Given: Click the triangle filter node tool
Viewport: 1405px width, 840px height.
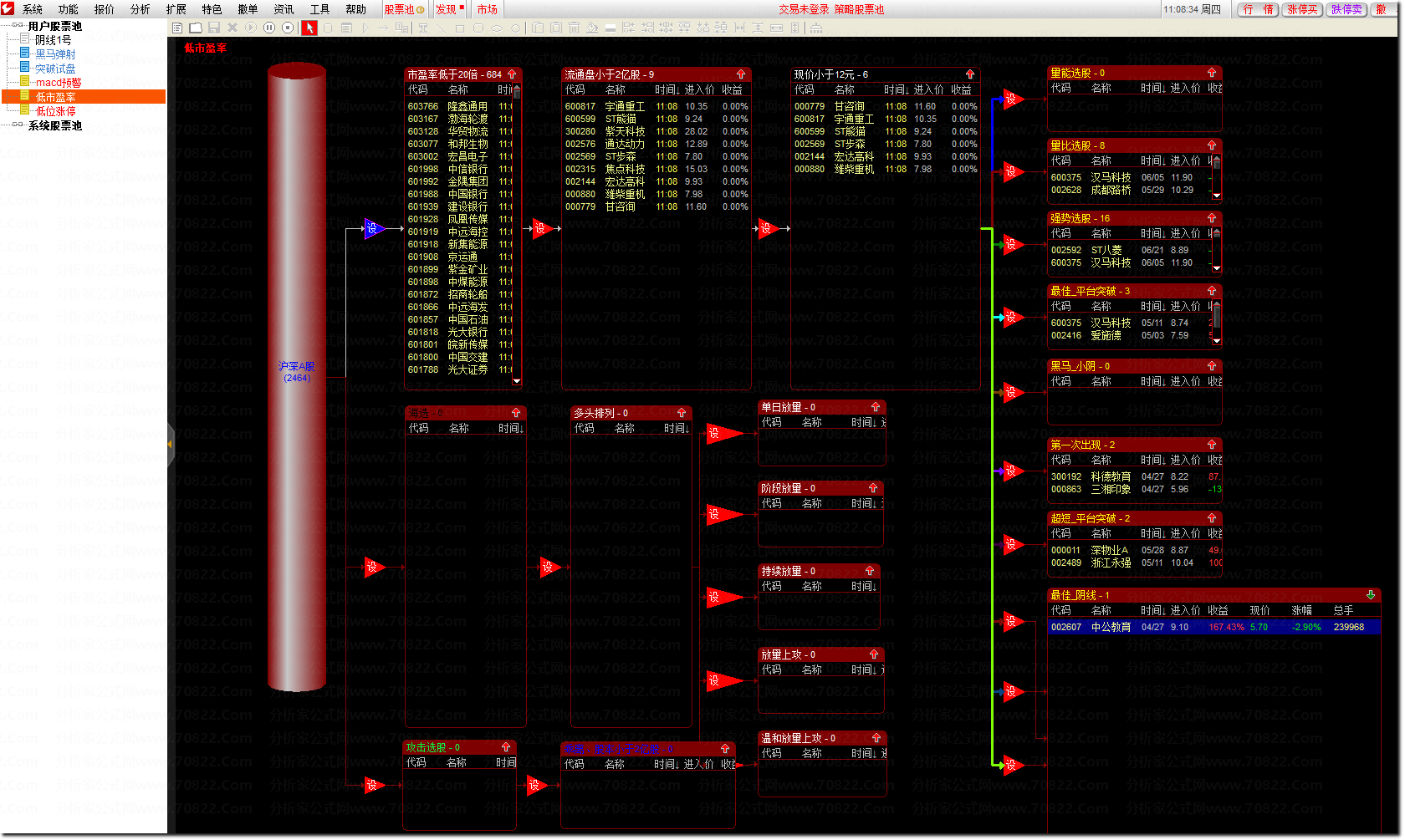Looking at the screenshot, I should [x=365, y=28].
